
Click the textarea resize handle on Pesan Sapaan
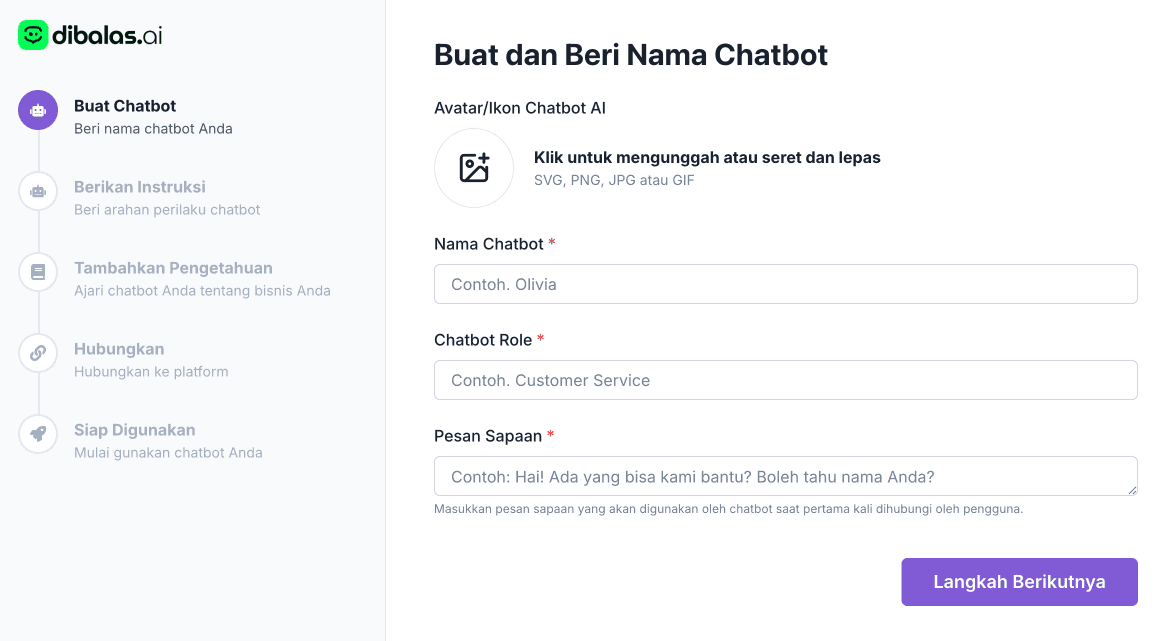tap(1132, 491)
